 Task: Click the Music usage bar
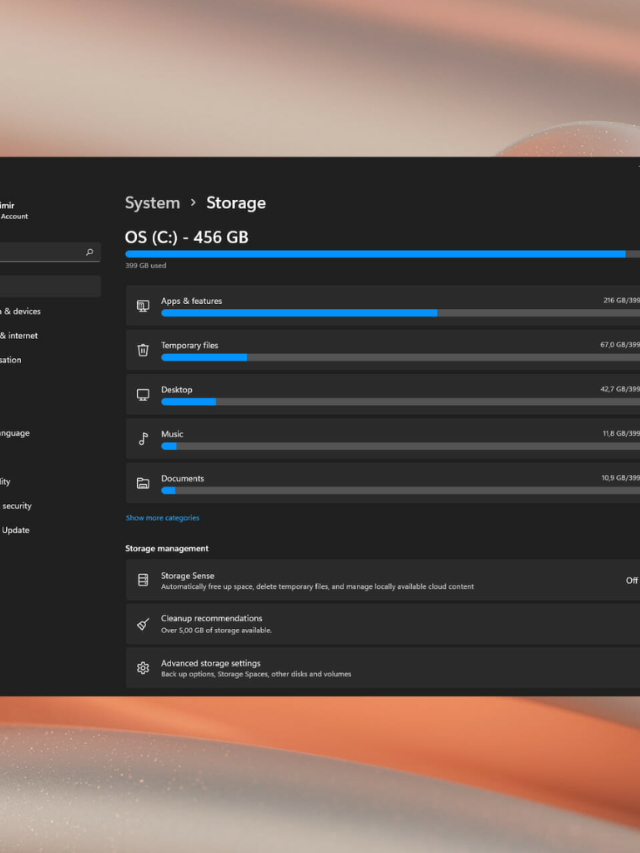(401, 446)
